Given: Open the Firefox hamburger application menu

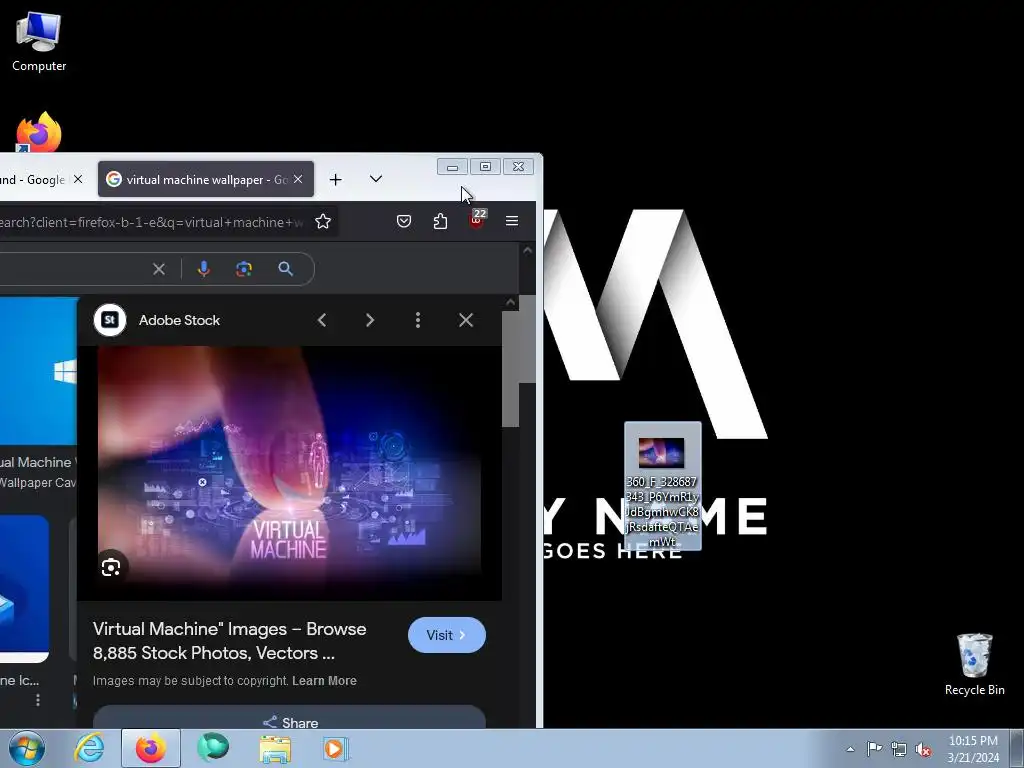Looking at the screenshot, I should point(512,221).
